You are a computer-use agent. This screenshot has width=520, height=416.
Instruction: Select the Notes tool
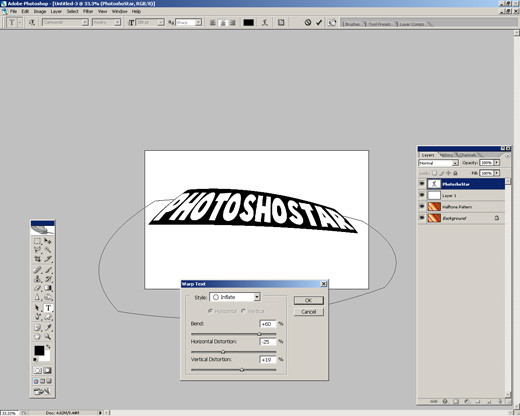pos(37,328)
